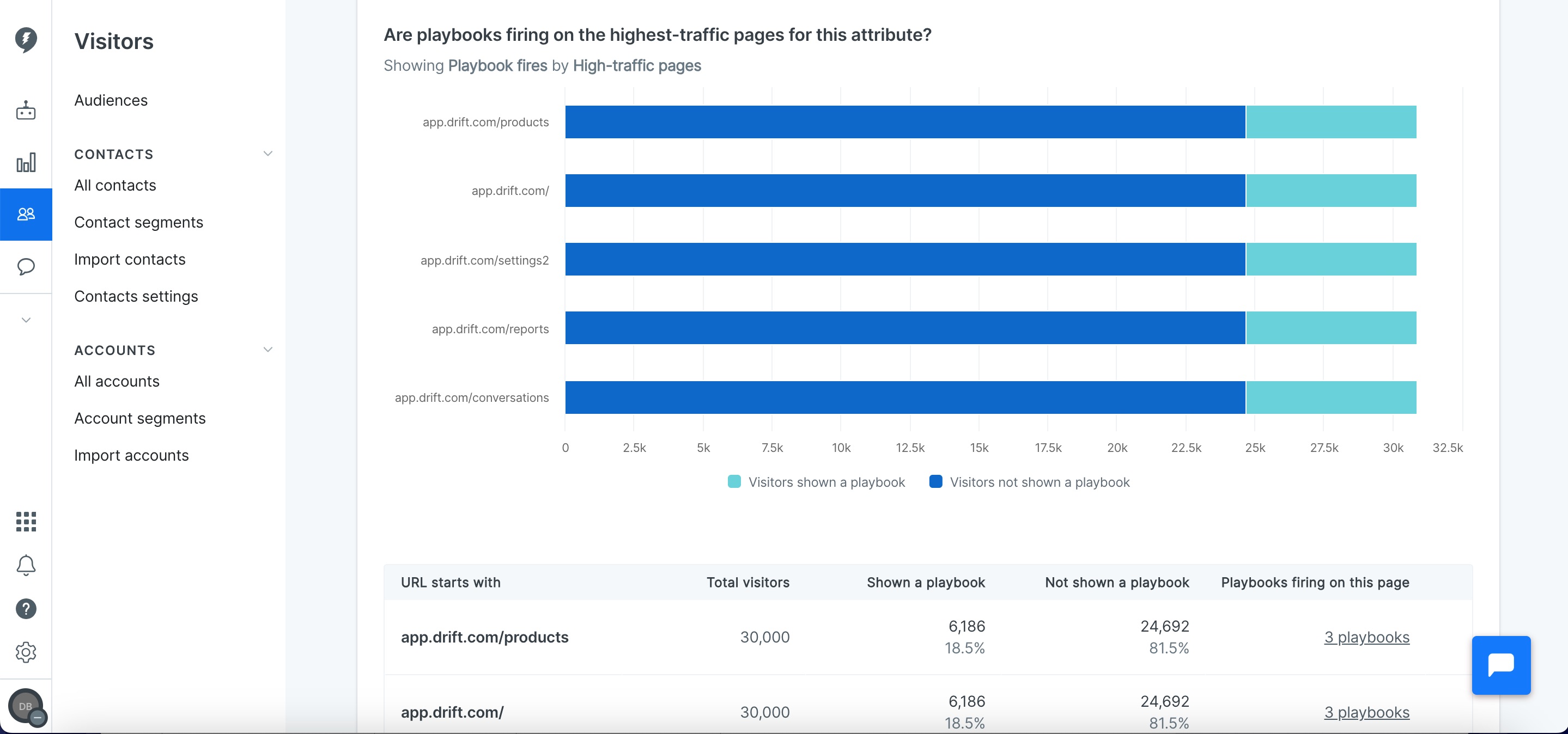Image resolution: width=1568 pixels, height=734 pixels.
Task: Select the Visitors people icon
Action: point(26,214)
